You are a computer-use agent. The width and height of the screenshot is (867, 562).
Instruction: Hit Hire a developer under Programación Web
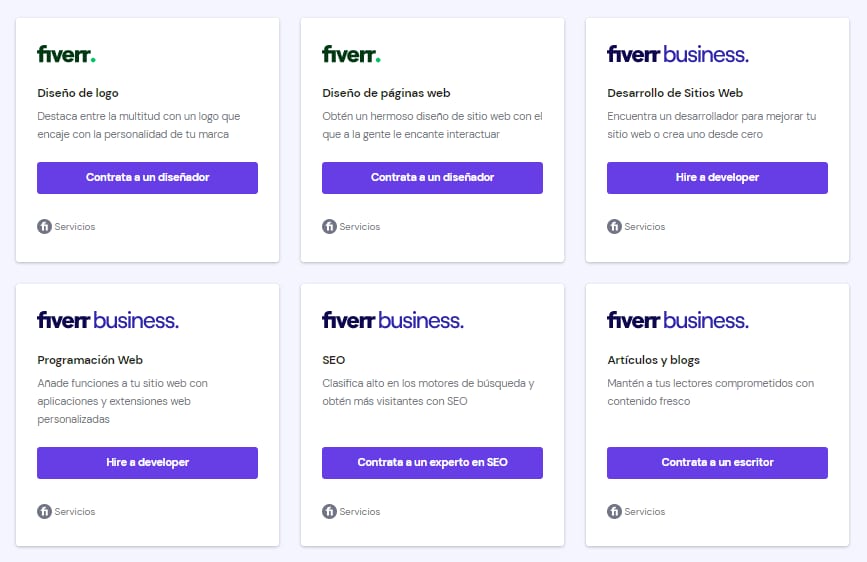147,463
